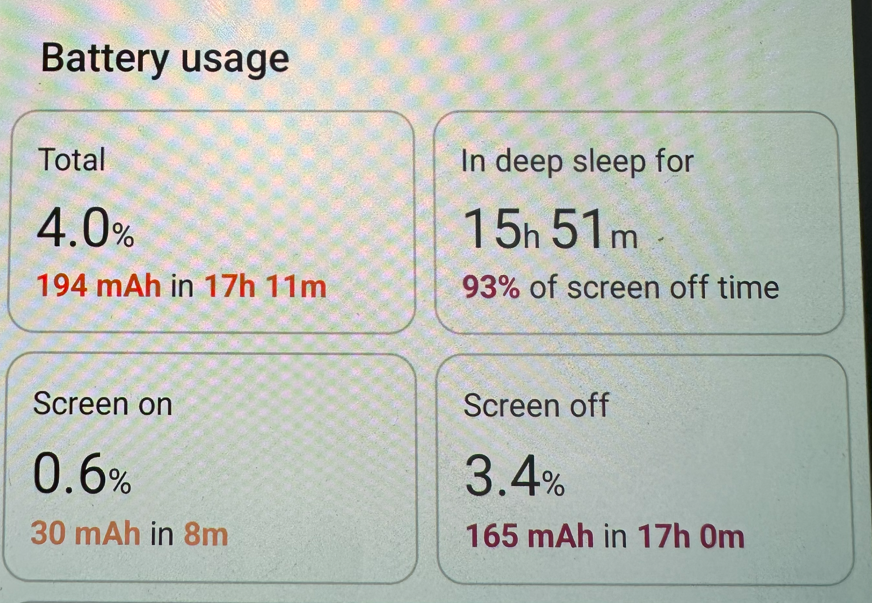Select the 0.6% screen on value
The image size is (872, 603).
[x=82, y=475]
